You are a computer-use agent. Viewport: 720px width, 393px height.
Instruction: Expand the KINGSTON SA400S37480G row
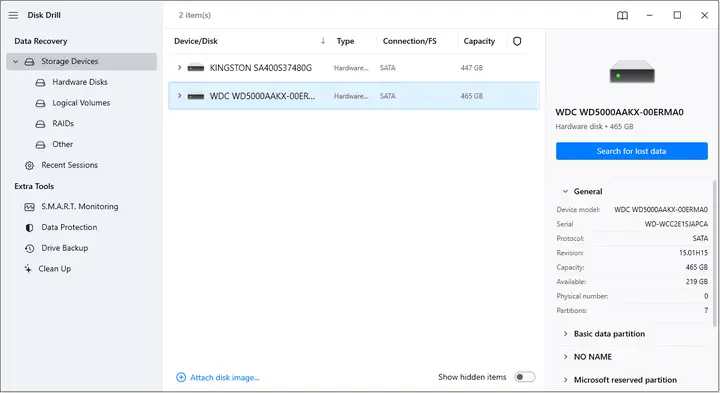click(x=180, y=67)
